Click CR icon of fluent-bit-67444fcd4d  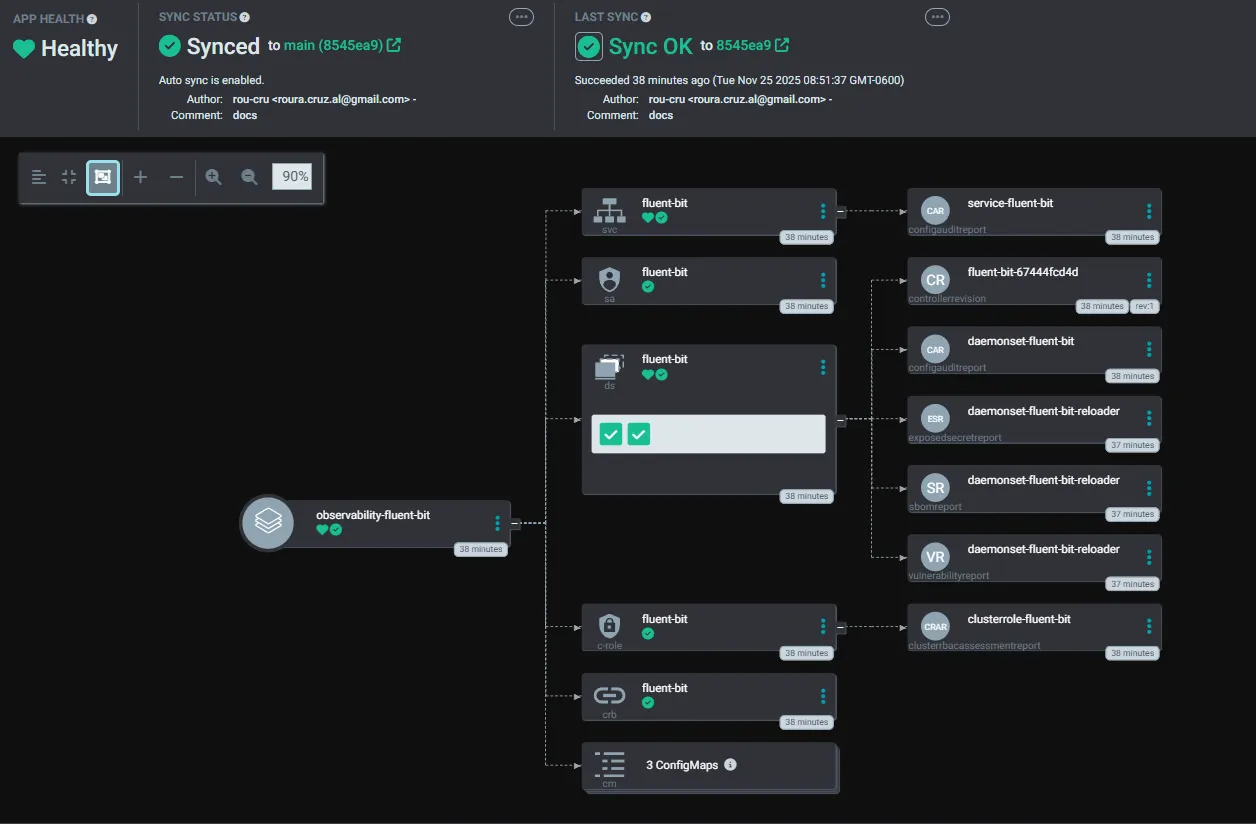point(935,280)
